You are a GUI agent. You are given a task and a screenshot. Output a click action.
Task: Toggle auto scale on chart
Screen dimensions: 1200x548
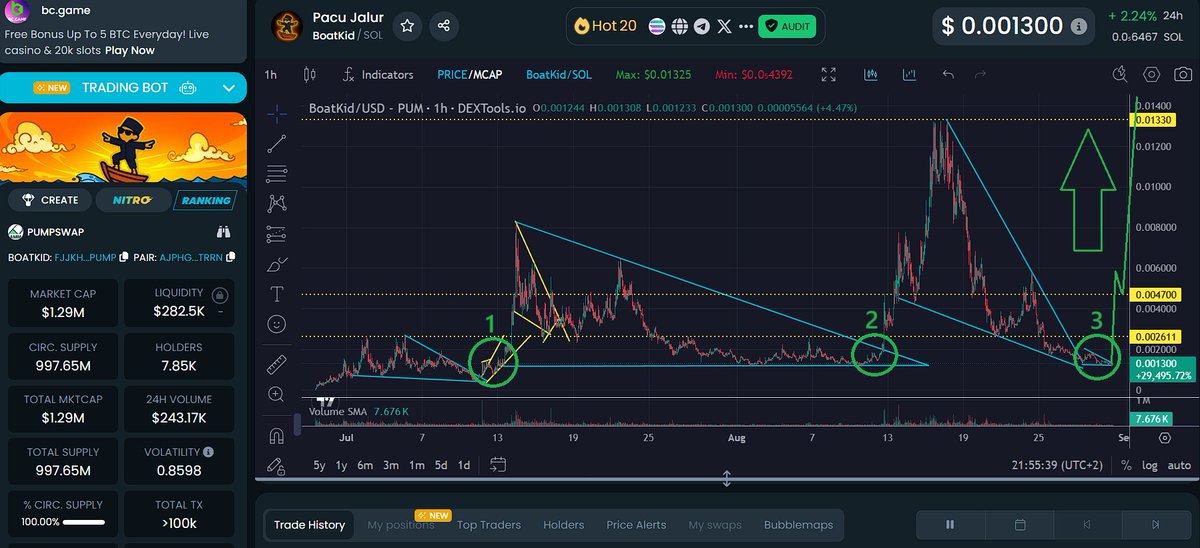click(1180, 465)
